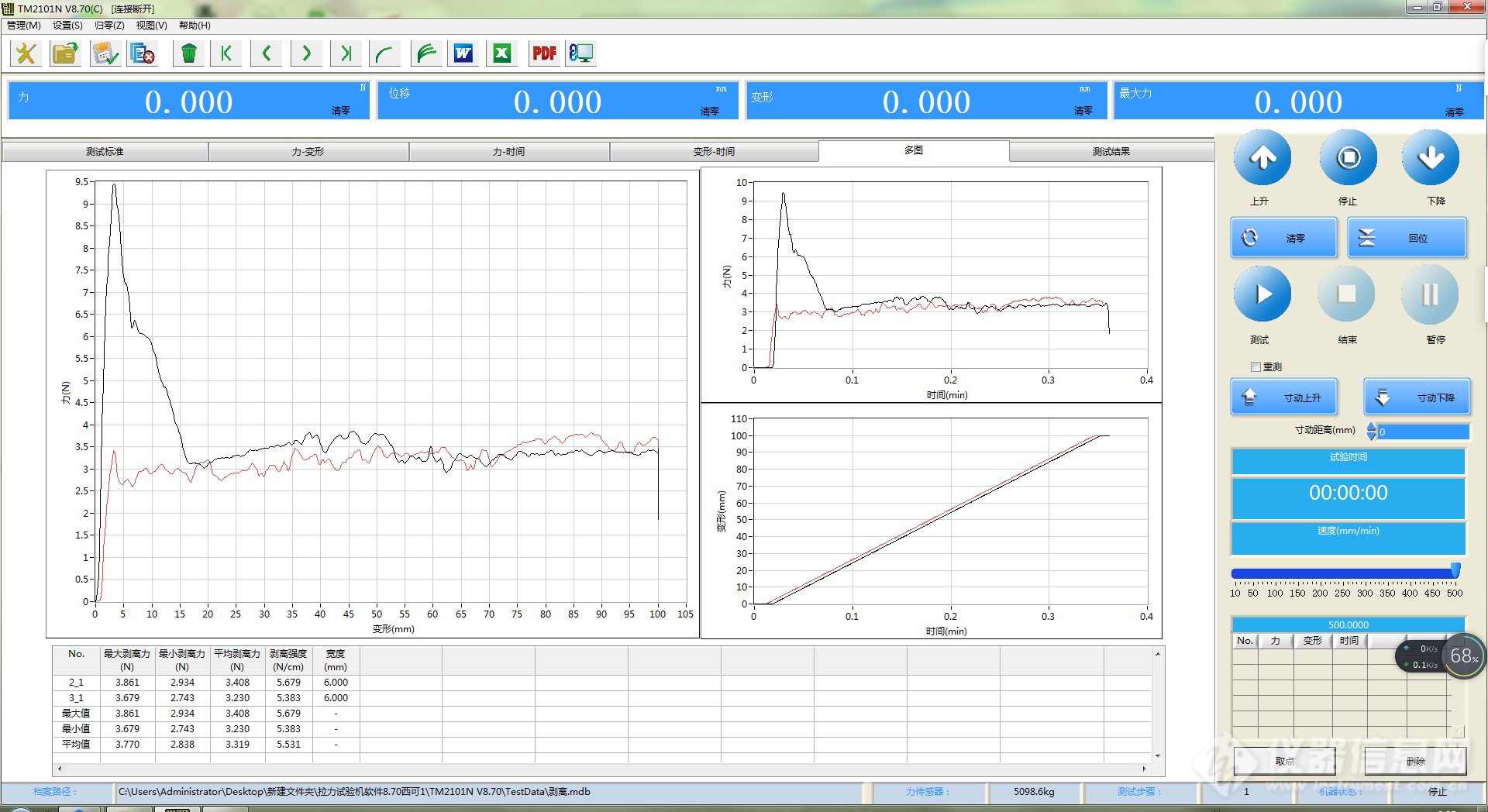Export report to Word icon
Image resolution: width=1488 pixels, height=812 pixels.
click(x=463, y=53)
